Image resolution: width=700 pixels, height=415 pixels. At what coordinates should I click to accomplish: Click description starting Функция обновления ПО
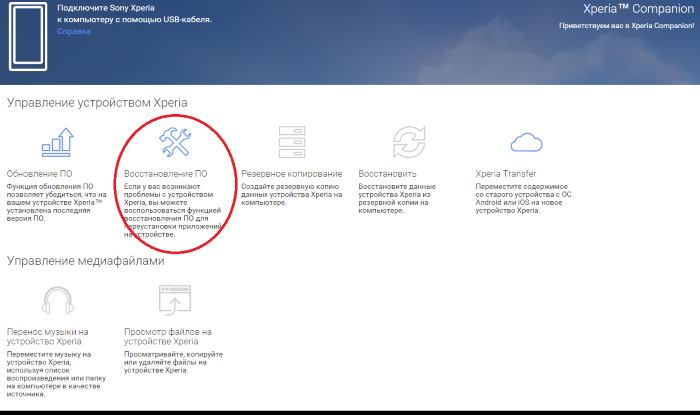click(x=56, y=202)
